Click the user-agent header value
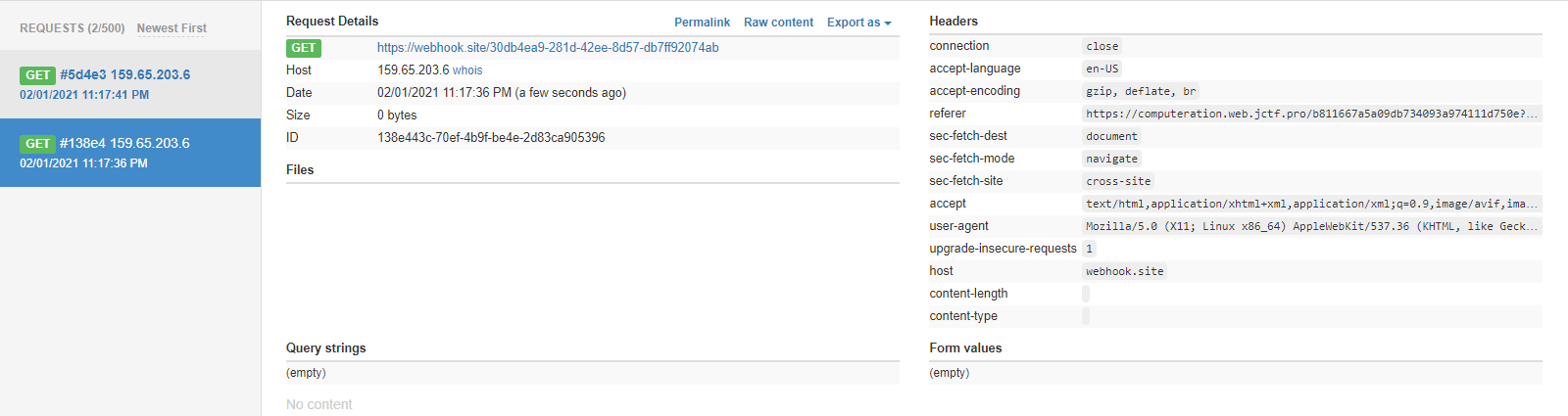Screen dimensions: 1568x416 click(1311, 226)
